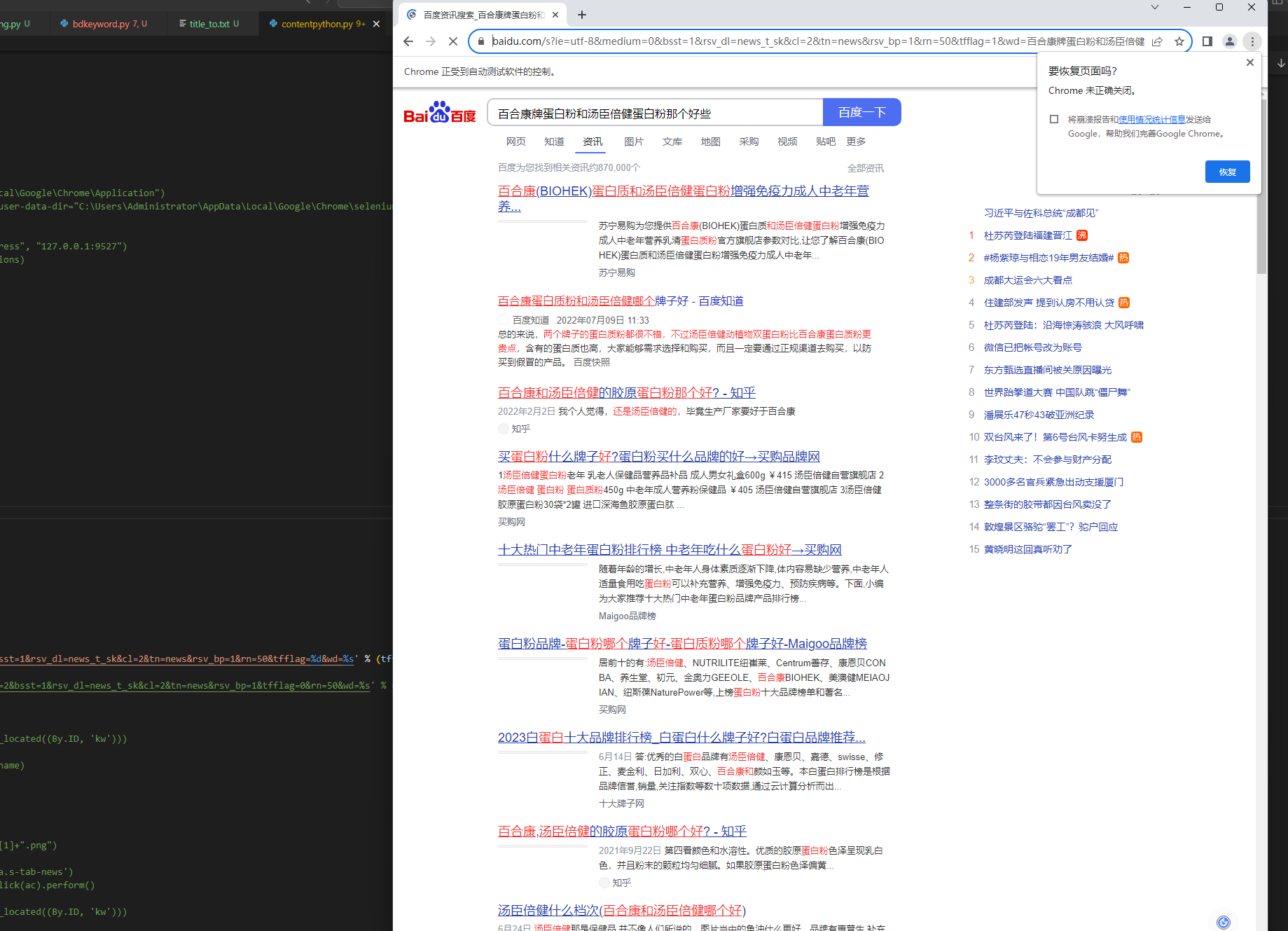Click hot badge beside 杜苏芮登陆福建晋江
Screen dimensions: 1288x931
click(1082, 235)
